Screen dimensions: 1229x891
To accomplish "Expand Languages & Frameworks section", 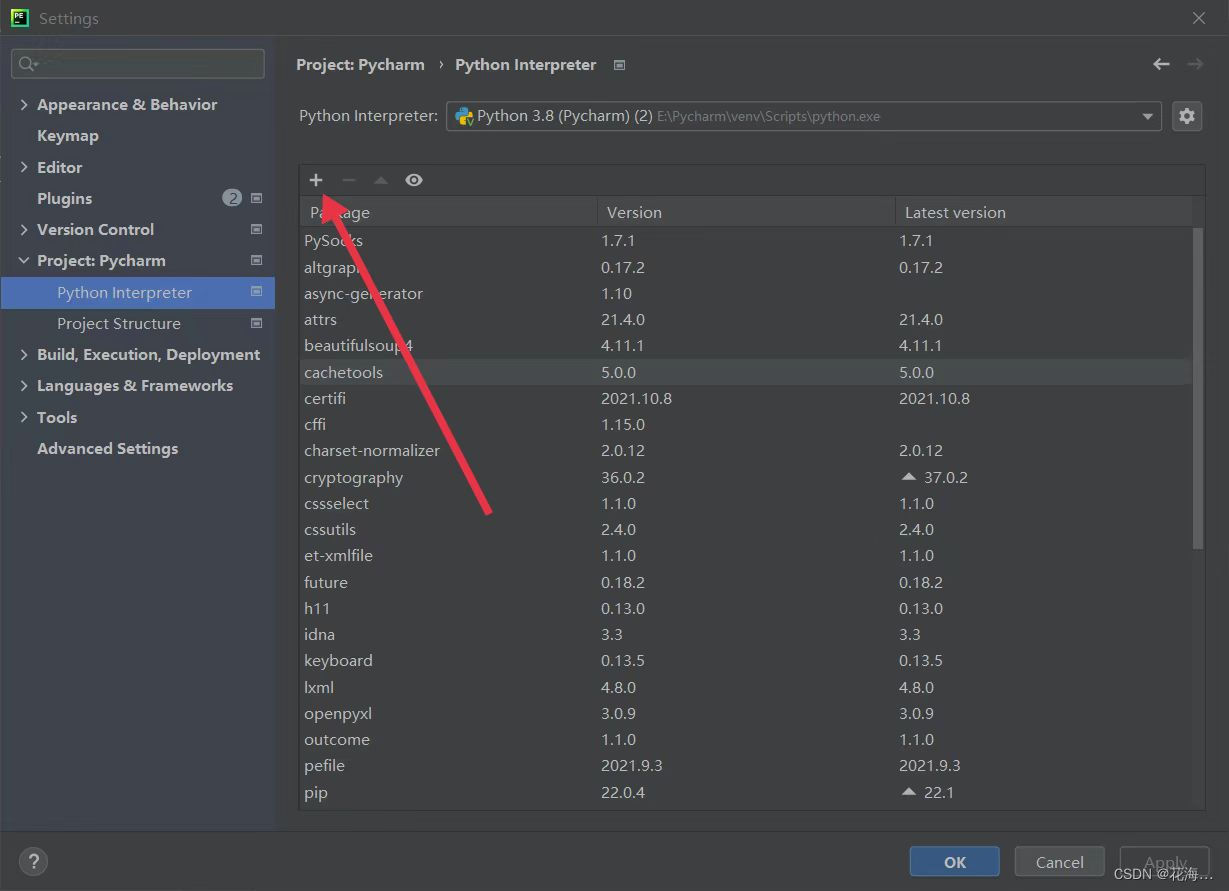I will pyautogui.click(x=24, y=385).
